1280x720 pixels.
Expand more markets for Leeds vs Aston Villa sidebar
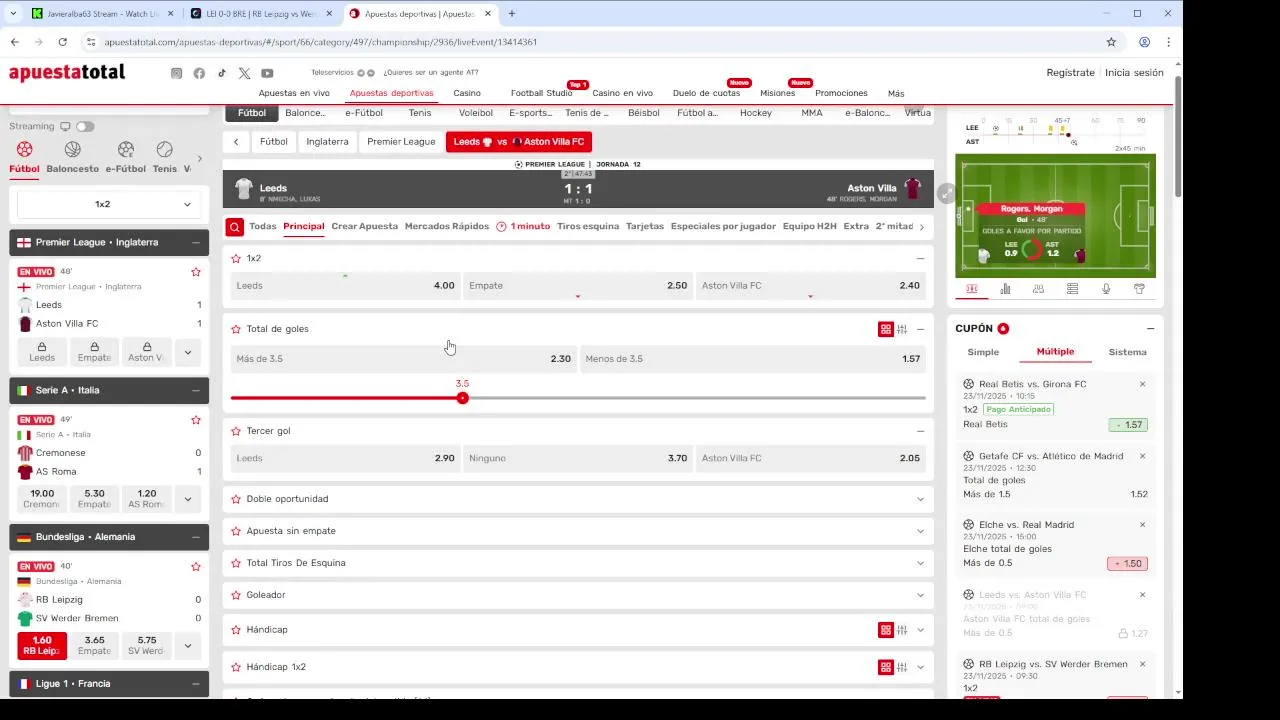point(187,352)
